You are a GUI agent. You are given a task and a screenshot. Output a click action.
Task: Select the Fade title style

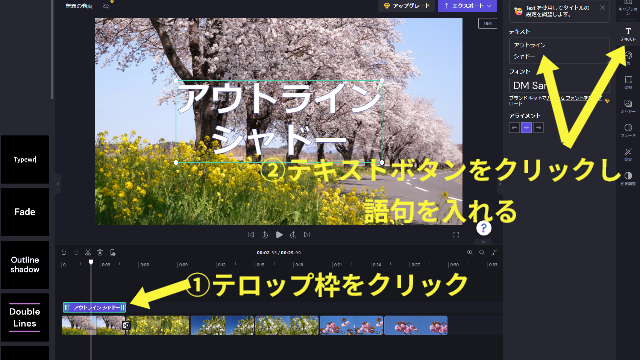coord(25,212)
